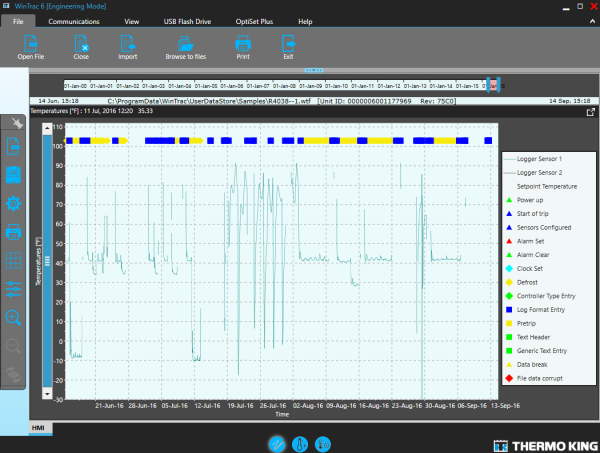Select the HMI tab at bottom
Screen dimensions: 600x453
[x=43, y=428]
